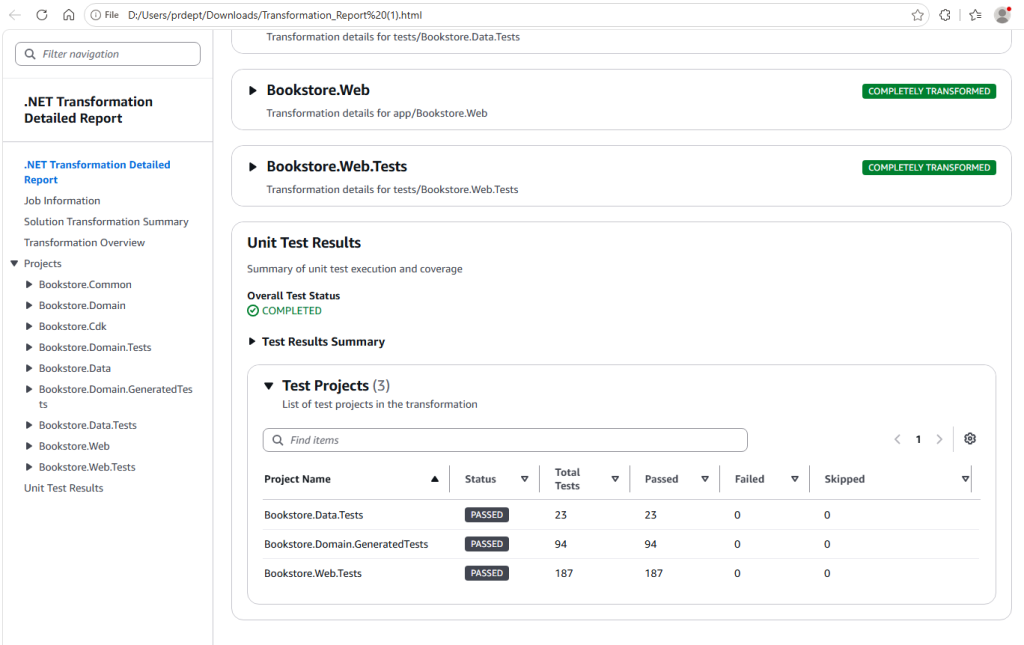The image size is (1024, 645).
Task: Click COMPLETELY TRANSFORMED badge on Bookstore.Web.Tests
Action: (x=929, y=168)
